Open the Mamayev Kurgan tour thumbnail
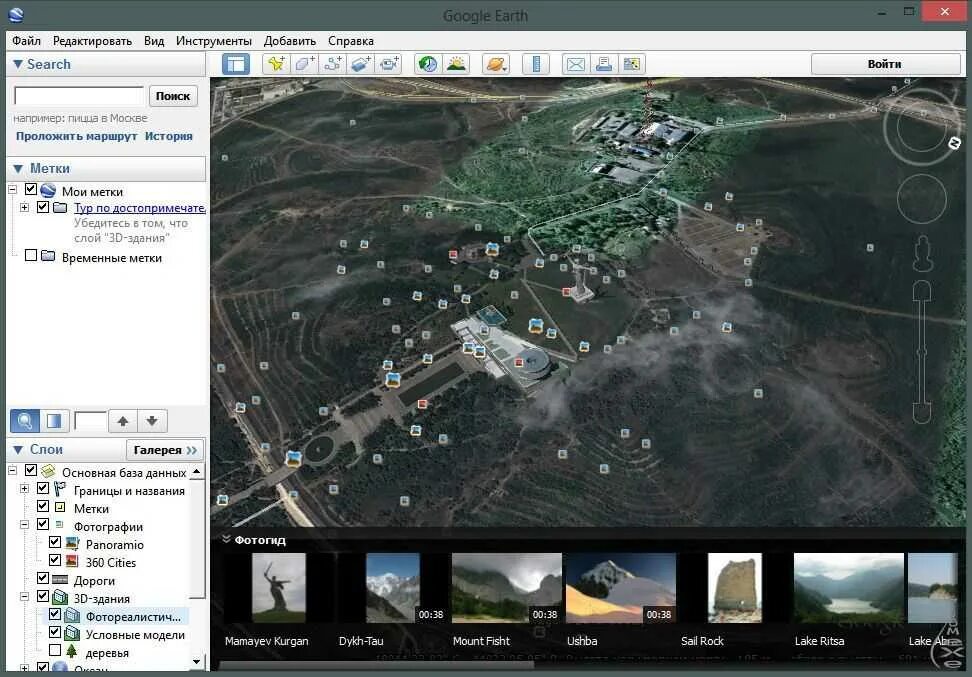This screenshot has height=677, width=972. click(278, 588)
